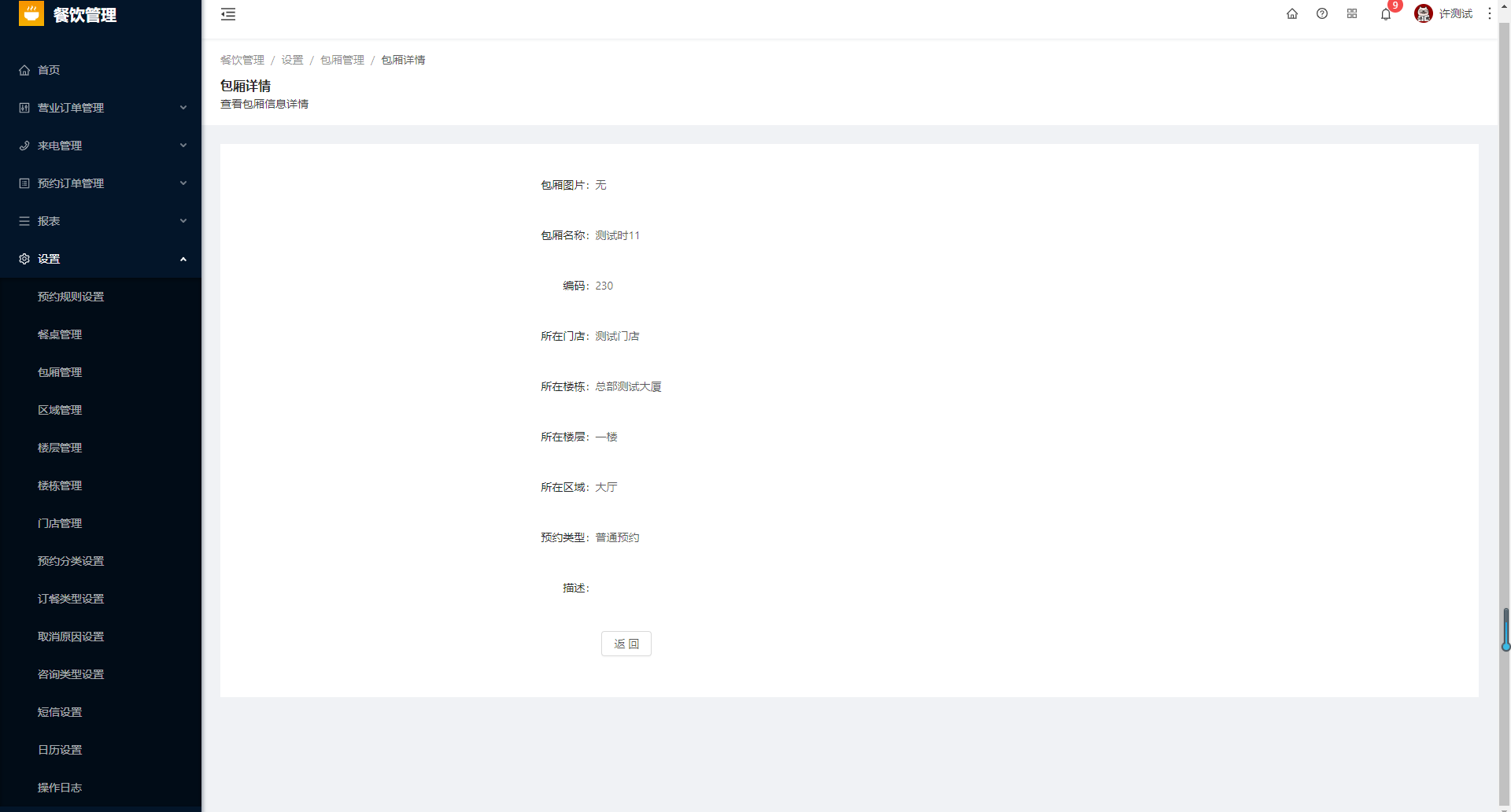Click the bars icon beside 报表
This screenshot has width=1511, height=812.
point(24,221)
